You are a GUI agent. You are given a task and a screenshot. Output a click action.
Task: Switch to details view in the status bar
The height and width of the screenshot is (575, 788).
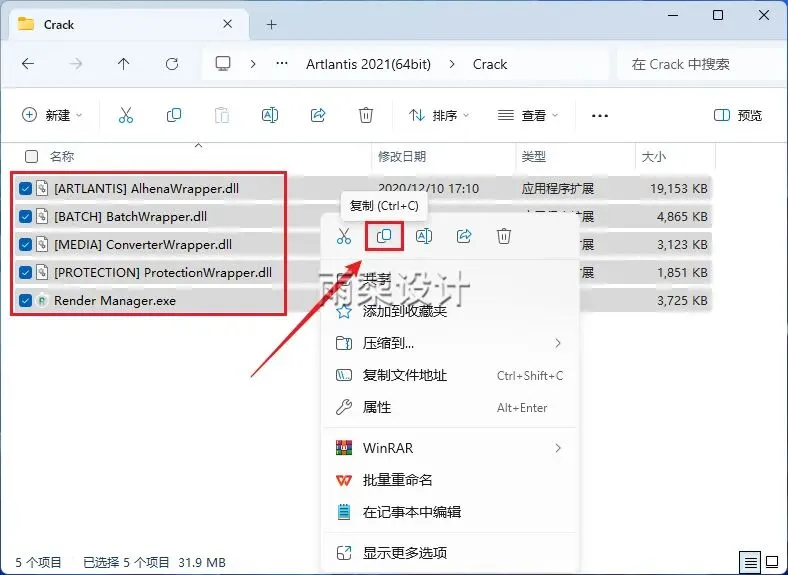point(750,562)
